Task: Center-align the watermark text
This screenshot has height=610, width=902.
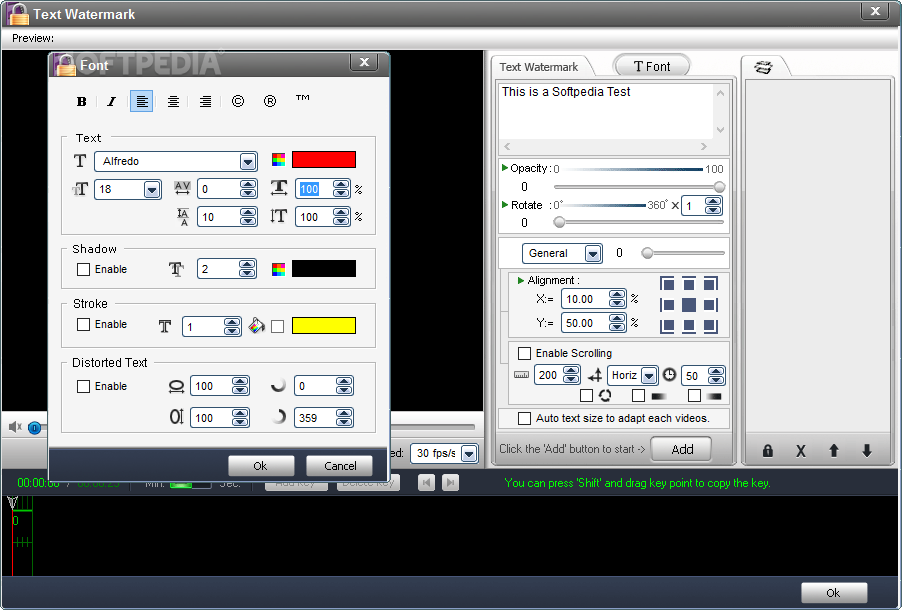Action: [x=173, y=101]
